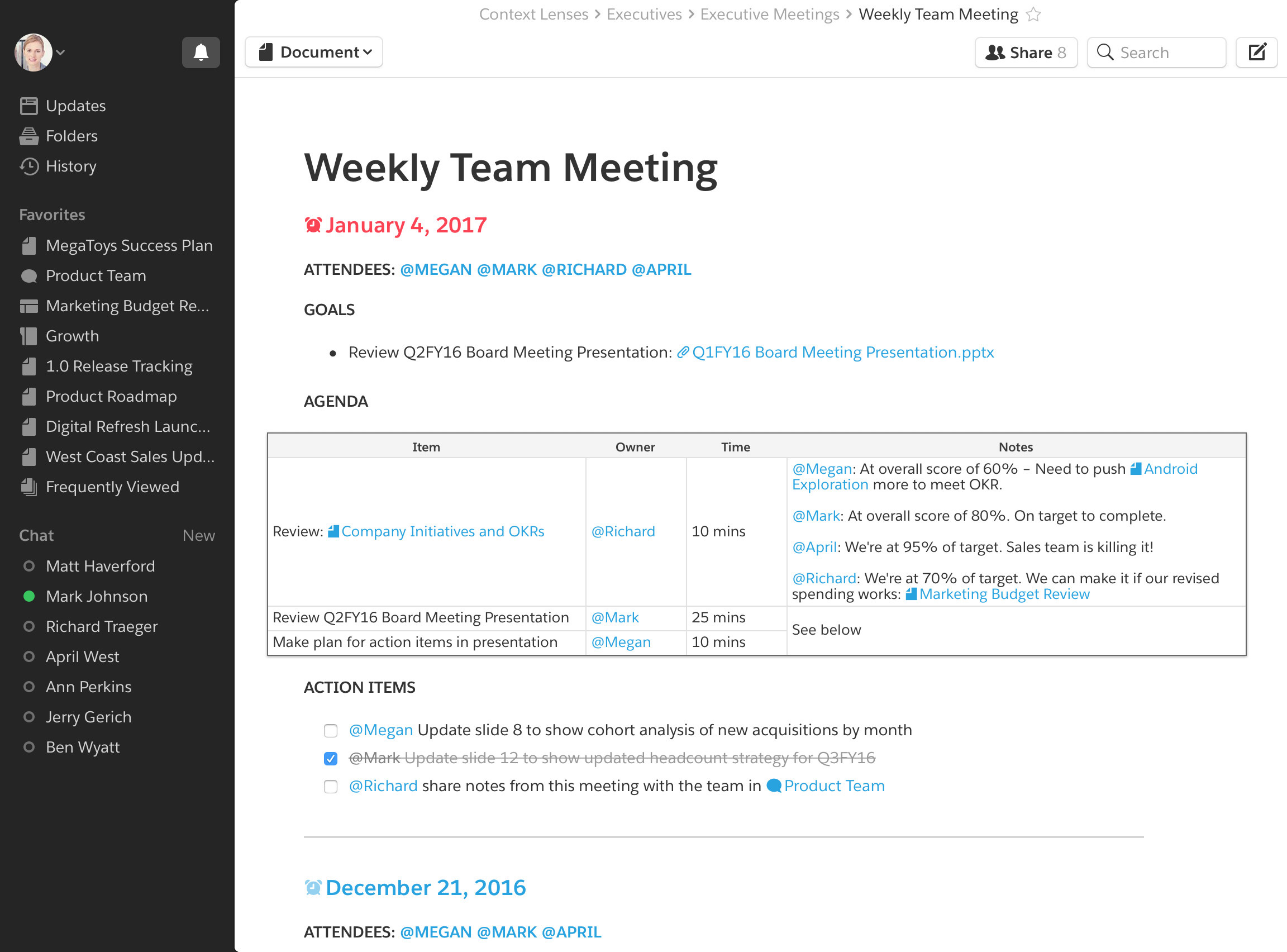The height and width of the screenshot is (952, 1287).
Task: Open the Document dropdown menu
Action: pos(314,53)
